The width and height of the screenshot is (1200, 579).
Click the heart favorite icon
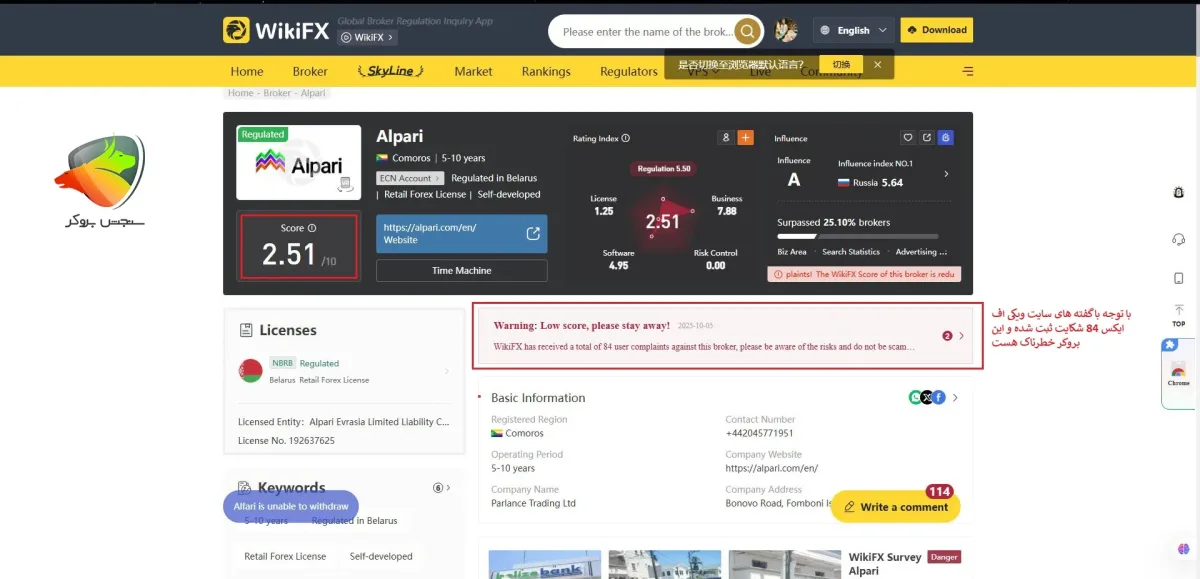pos(908,138)
